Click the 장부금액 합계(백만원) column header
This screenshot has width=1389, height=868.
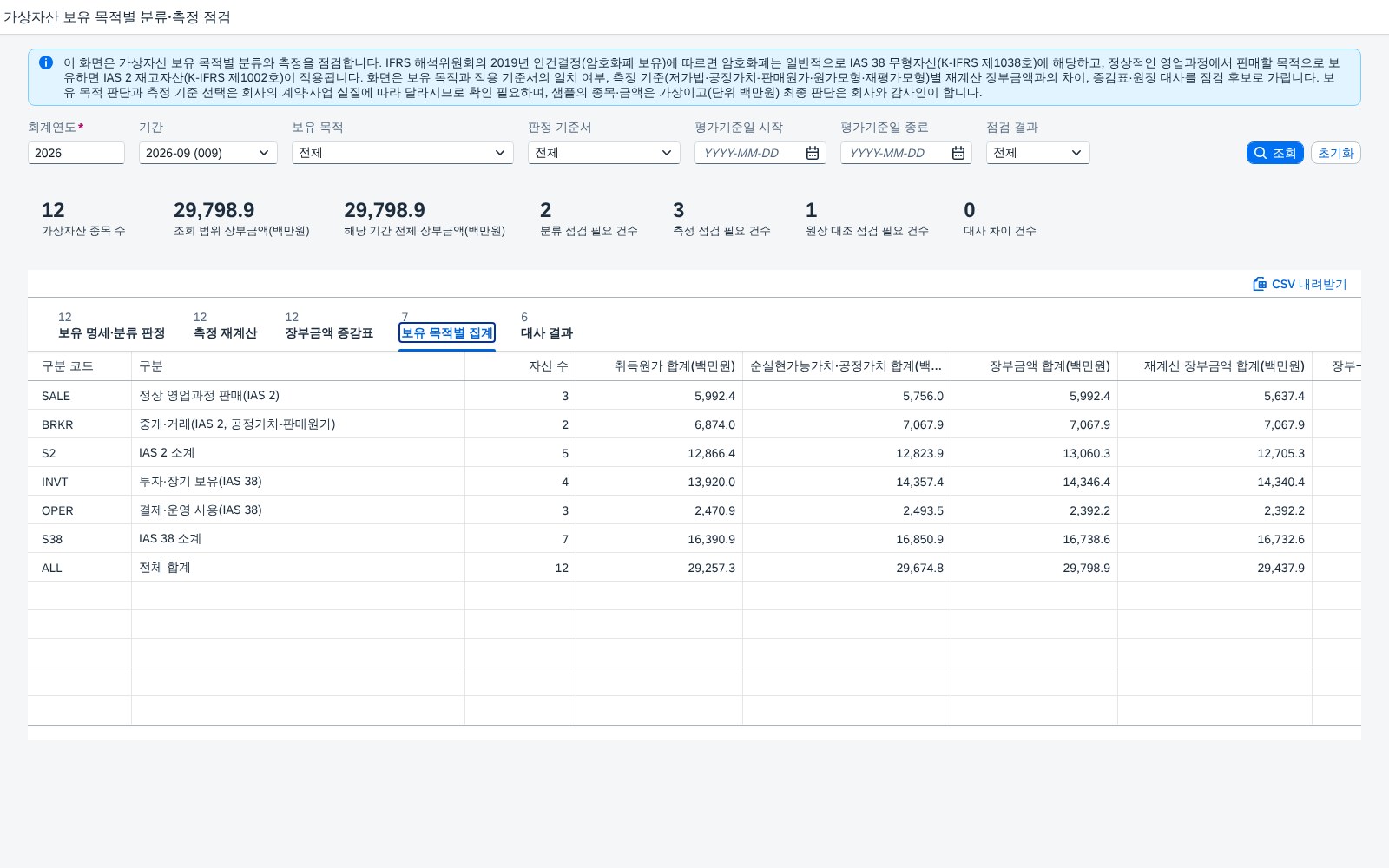1035,366
